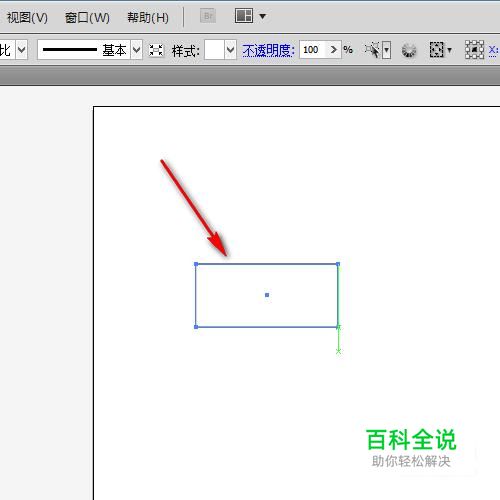Click the align selection icon
The image size is (500, 500).
pos(437,50)
